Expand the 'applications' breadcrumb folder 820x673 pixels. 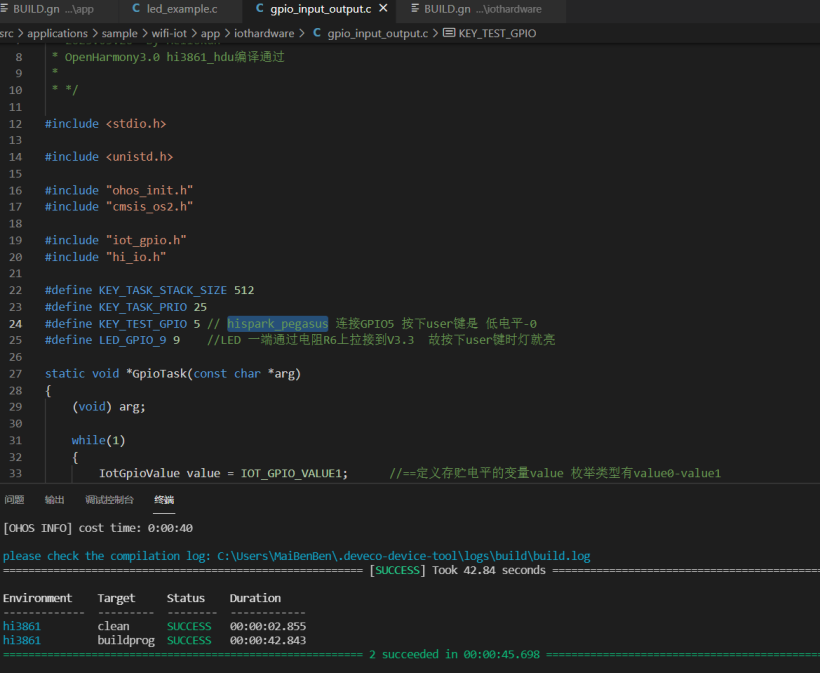click(x=57, y=33)
